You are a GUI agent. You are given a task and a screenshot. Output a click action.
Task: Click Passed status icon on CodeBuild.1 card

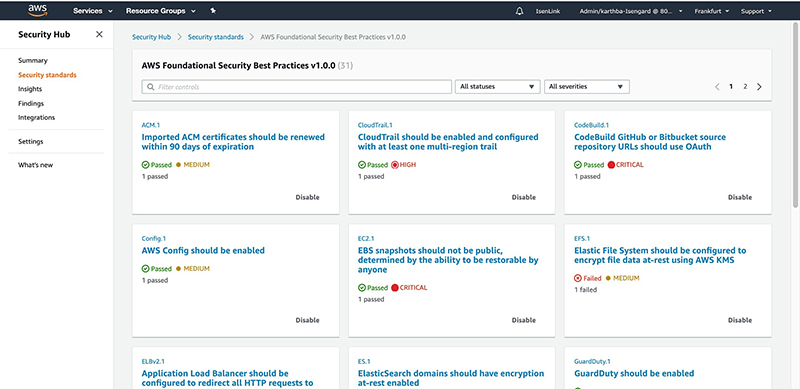578,165
